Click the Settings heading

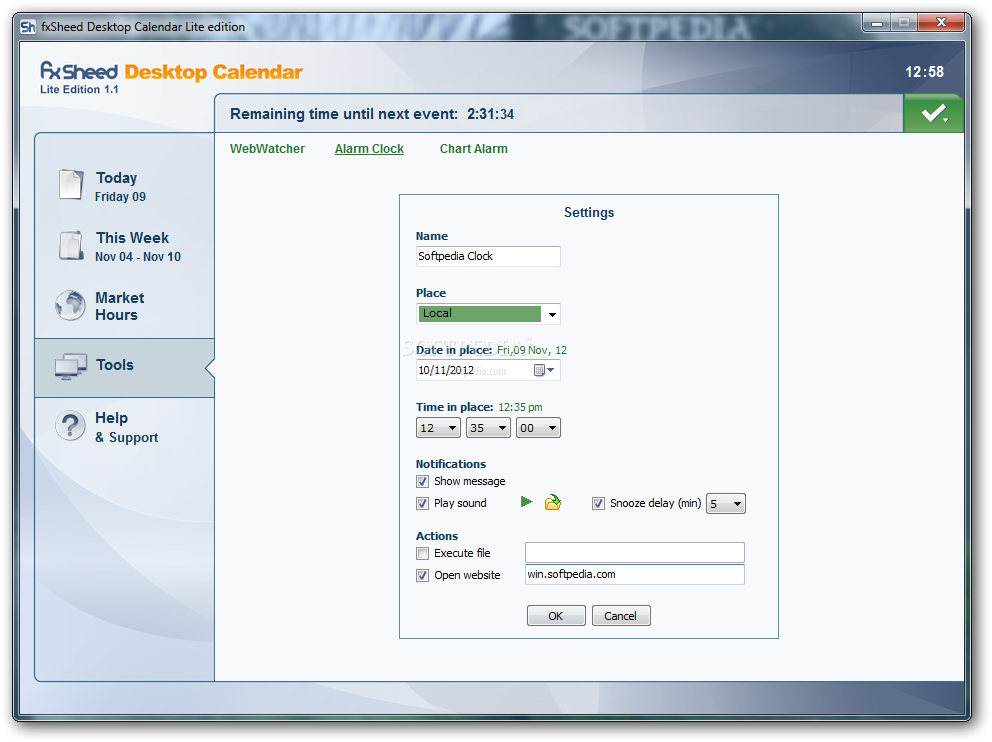point(589,213)
